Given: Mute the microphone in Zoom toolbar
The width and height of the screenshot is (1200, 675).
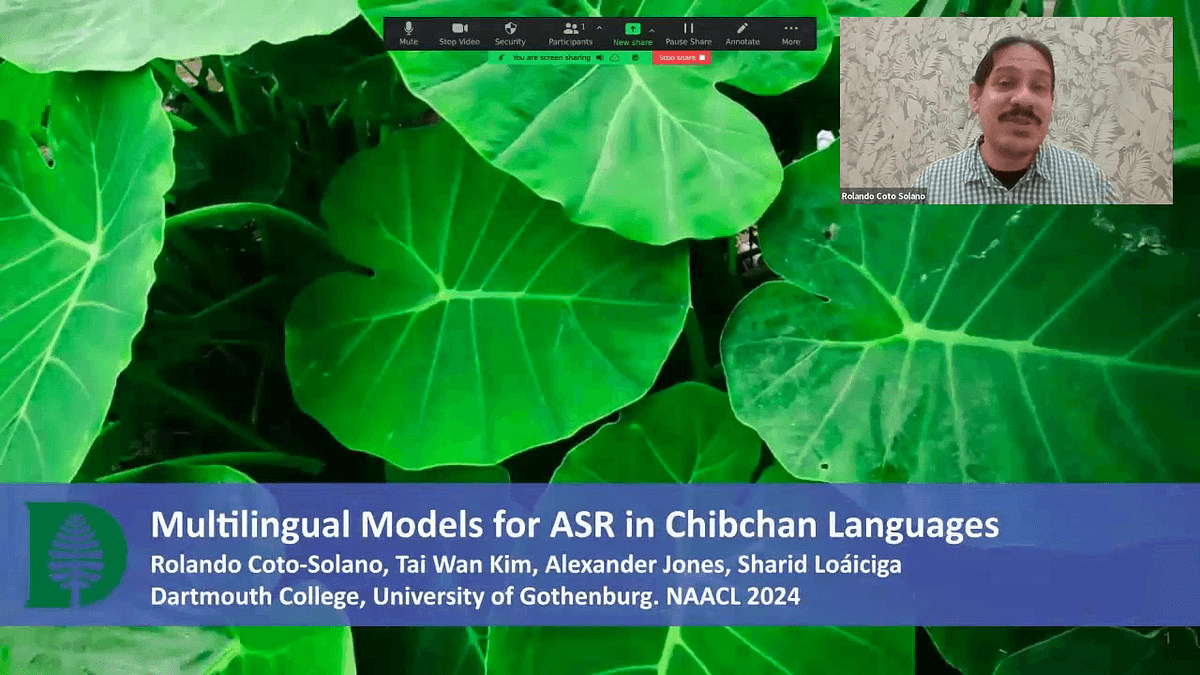Looking at the screenshot, I should [408, 32].
